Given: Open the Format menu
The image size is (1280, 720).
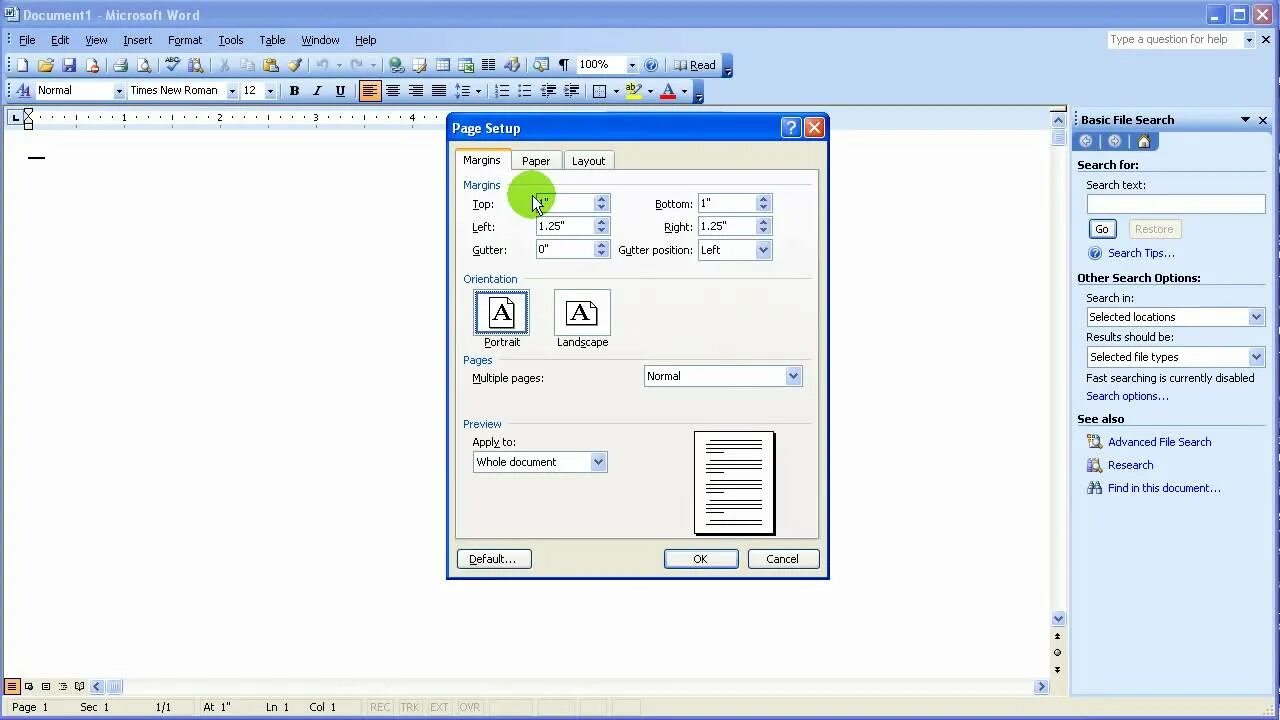Looking at the screenshot, I should click(x=185, y=40).
